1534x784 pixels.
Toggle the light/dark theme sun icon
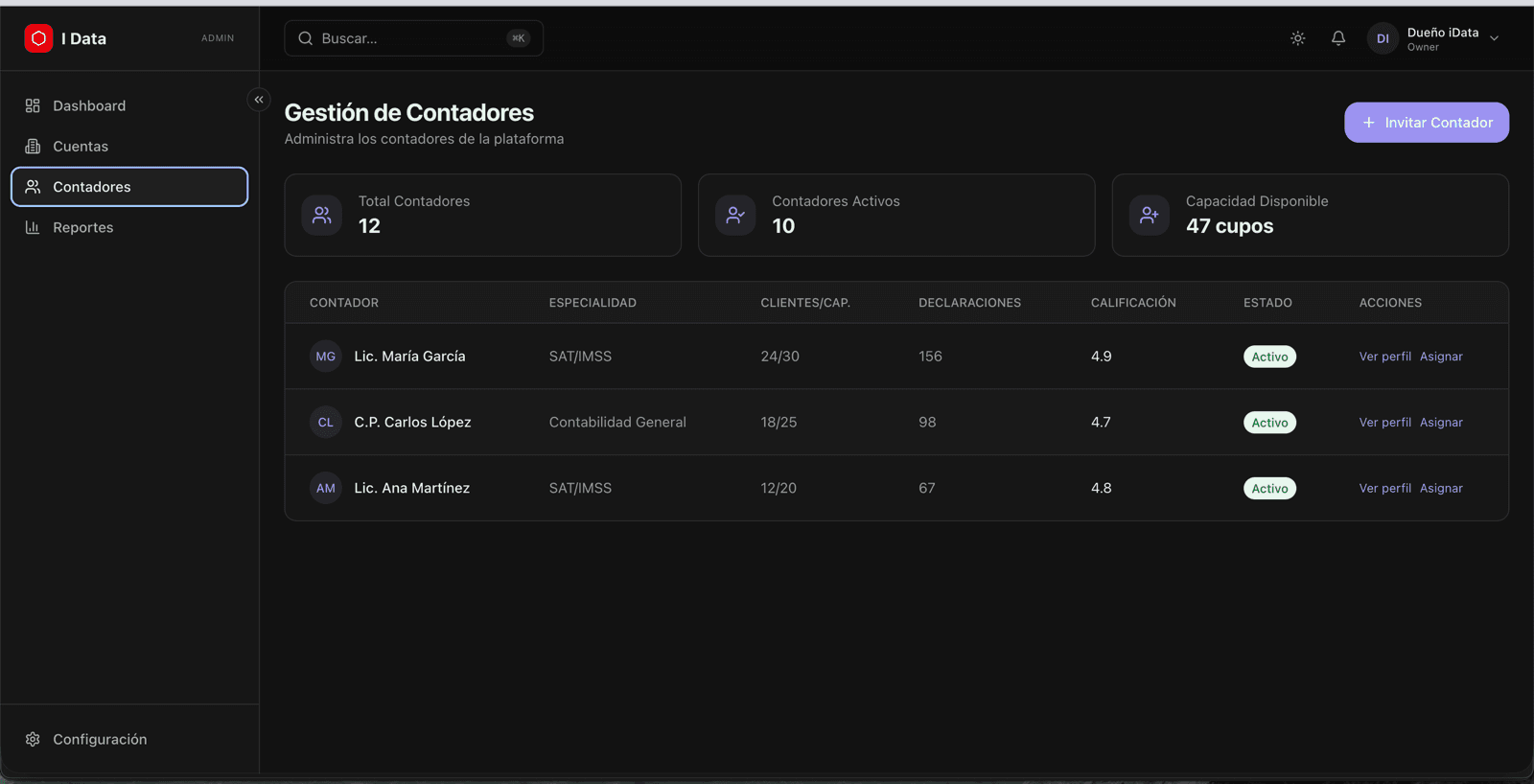click(x=1298, y=38)
